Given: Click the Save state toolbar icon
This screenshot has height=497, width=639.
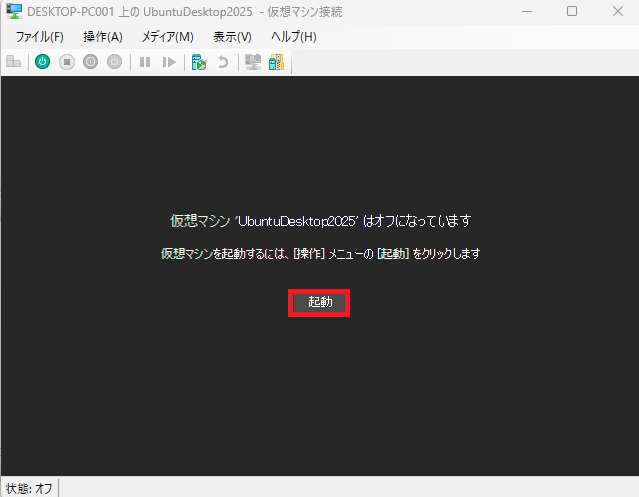Looking at the screenshot, I should pyautogui.click(x=115, y=62).
